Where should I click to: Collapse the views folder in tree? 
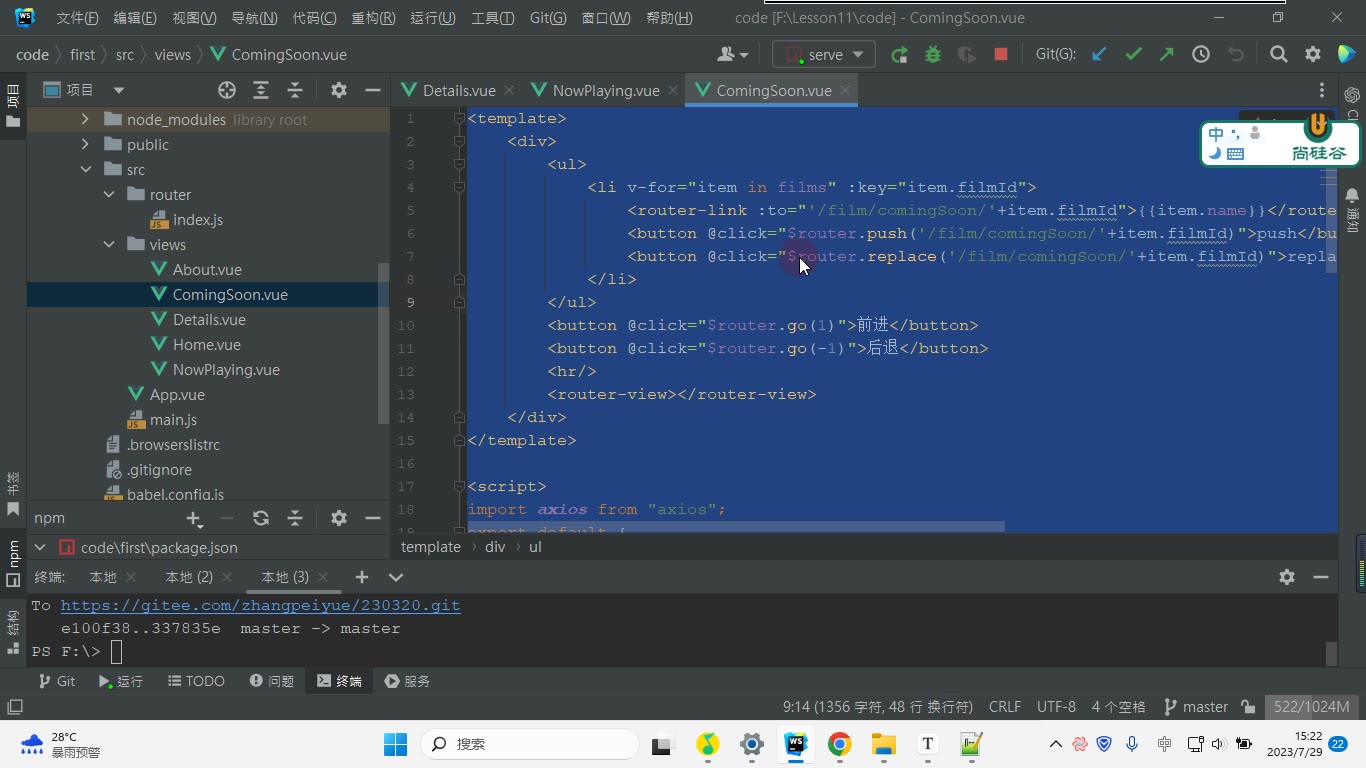pos(109,245)
